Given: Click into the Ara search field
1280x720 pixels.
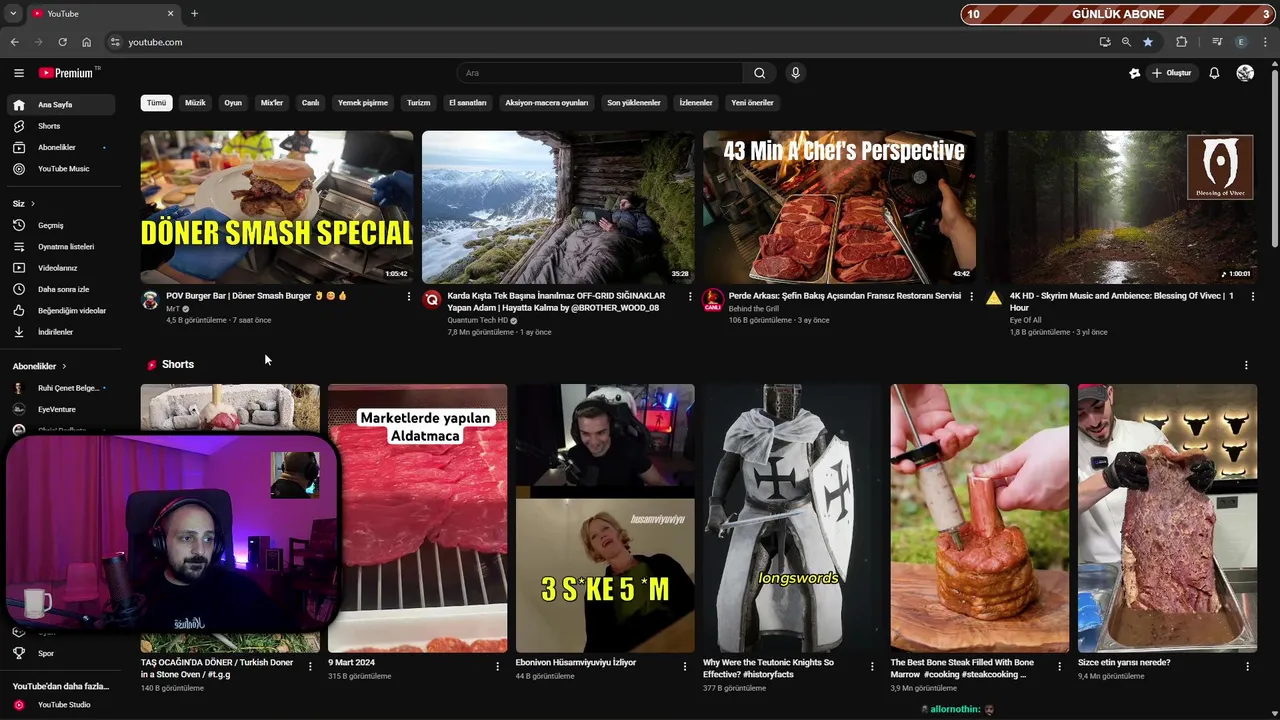Looking at the screenshot, I should tap(600, 73).
